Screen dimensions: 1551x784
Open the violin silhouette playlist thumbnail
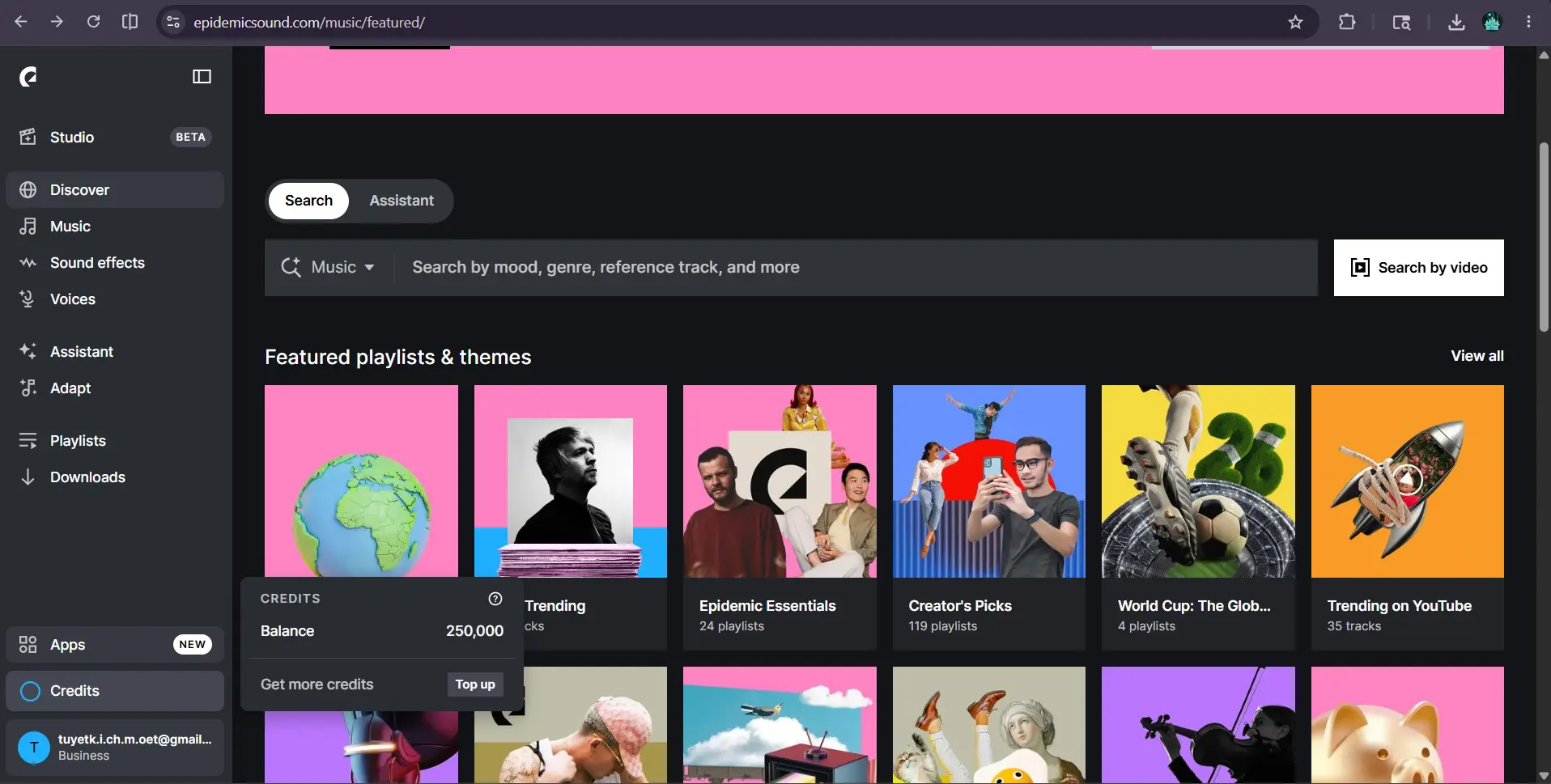point(1198,725)
